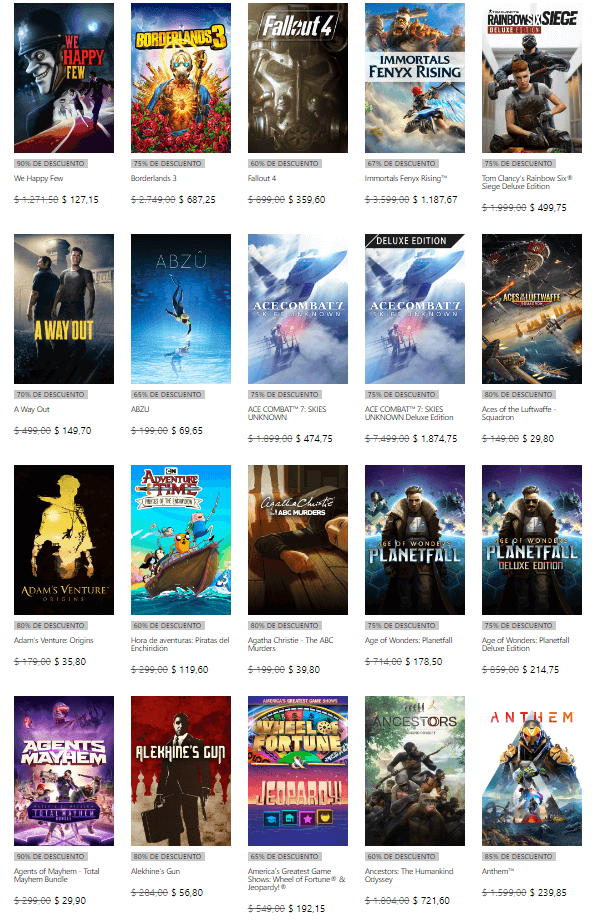The width and height of the screenshot is (605, 921).
Task: Click the Alekhine's Gun title link
Action: pos(157,871)
